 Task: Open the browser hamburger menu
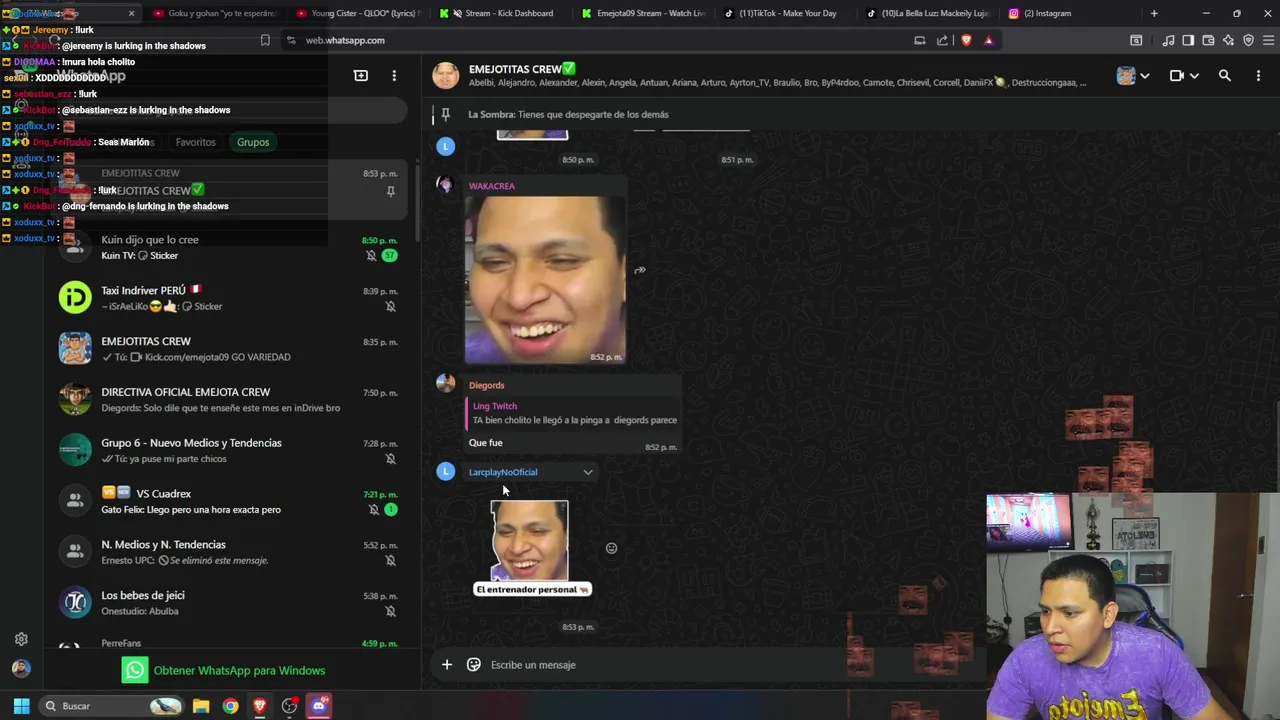click(1267, 40)
